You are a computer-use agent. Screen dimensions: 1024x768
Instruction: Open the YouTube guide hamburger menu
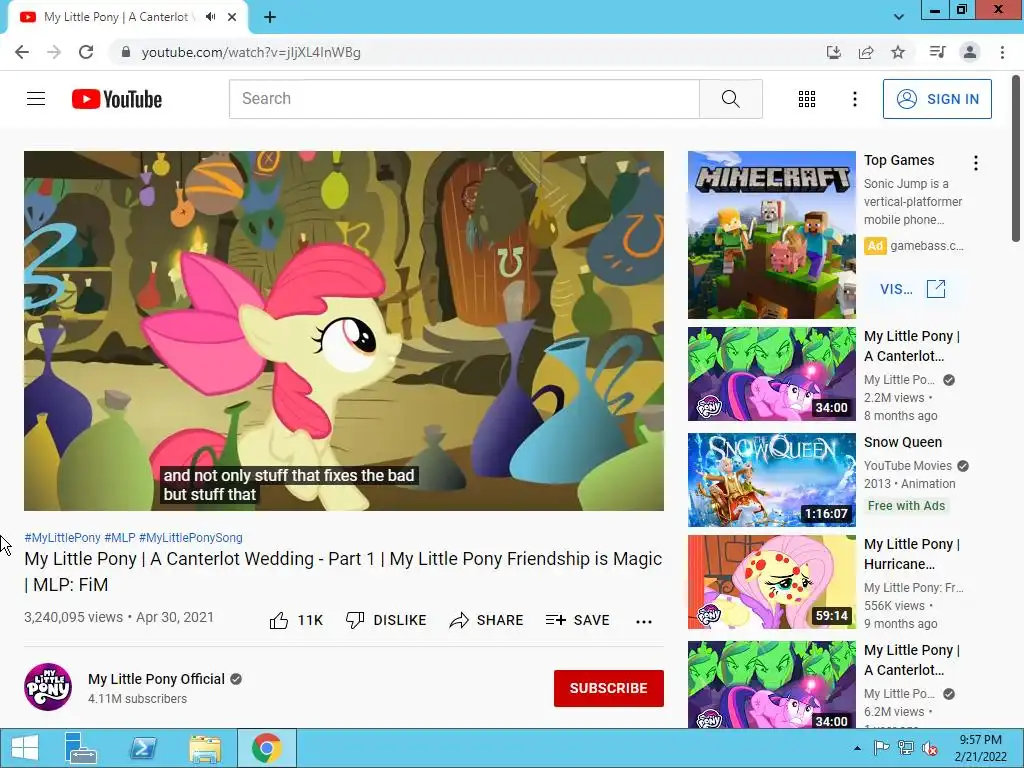pyautogui.click(x=36, y=99)
